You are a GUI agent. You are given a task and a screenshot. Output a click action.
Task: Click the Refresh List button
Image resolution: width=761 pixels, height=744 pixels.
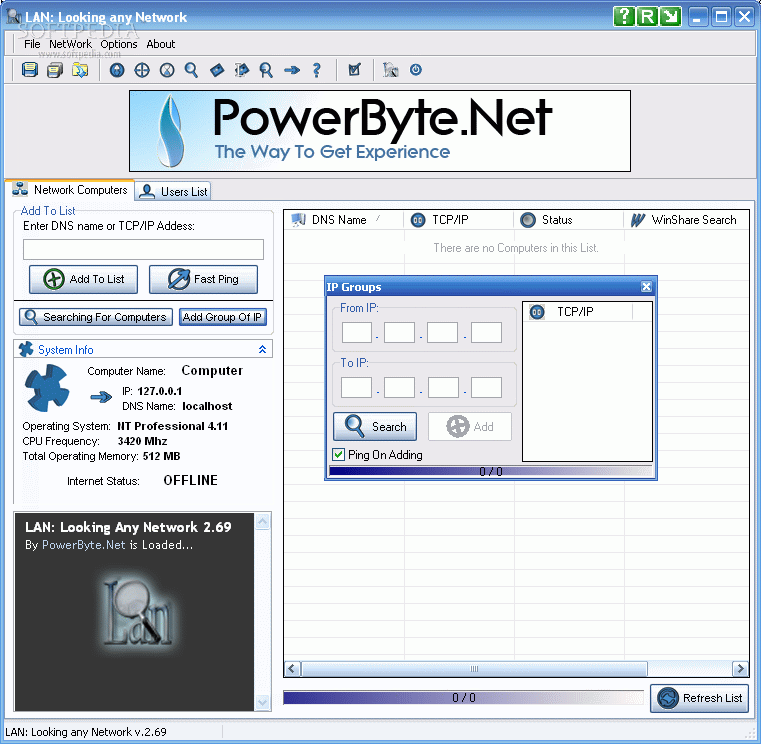(x=699, y=698)
